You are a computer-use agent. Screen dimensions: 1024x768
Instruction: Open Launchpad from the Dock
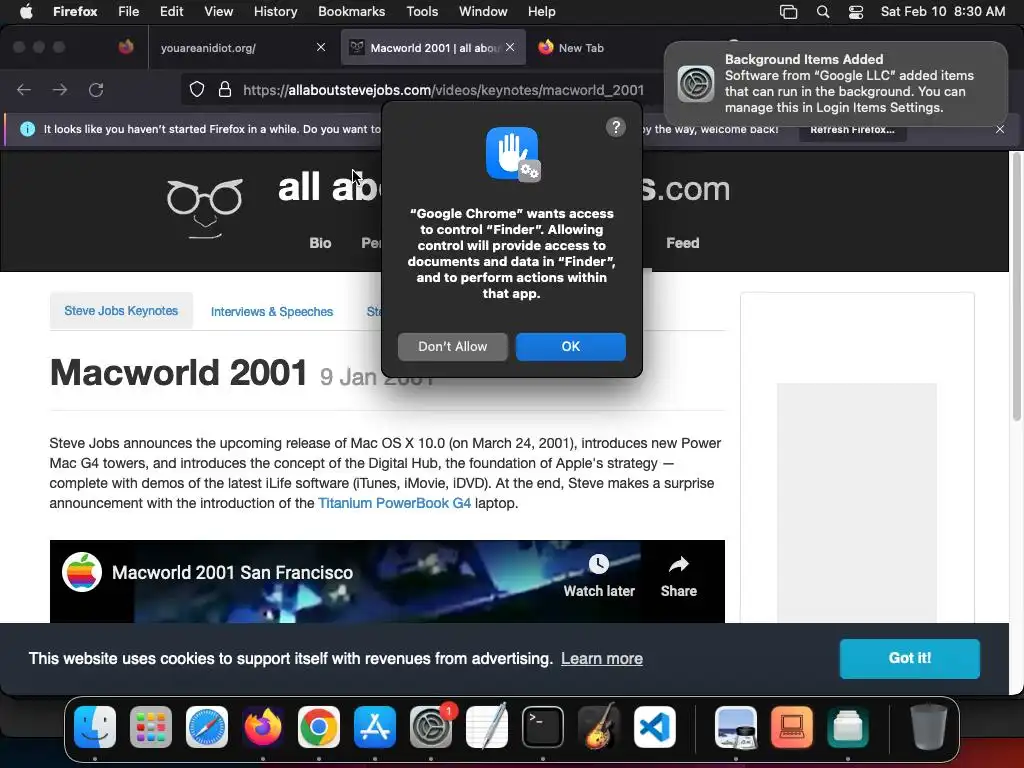[x=151, y=727]
